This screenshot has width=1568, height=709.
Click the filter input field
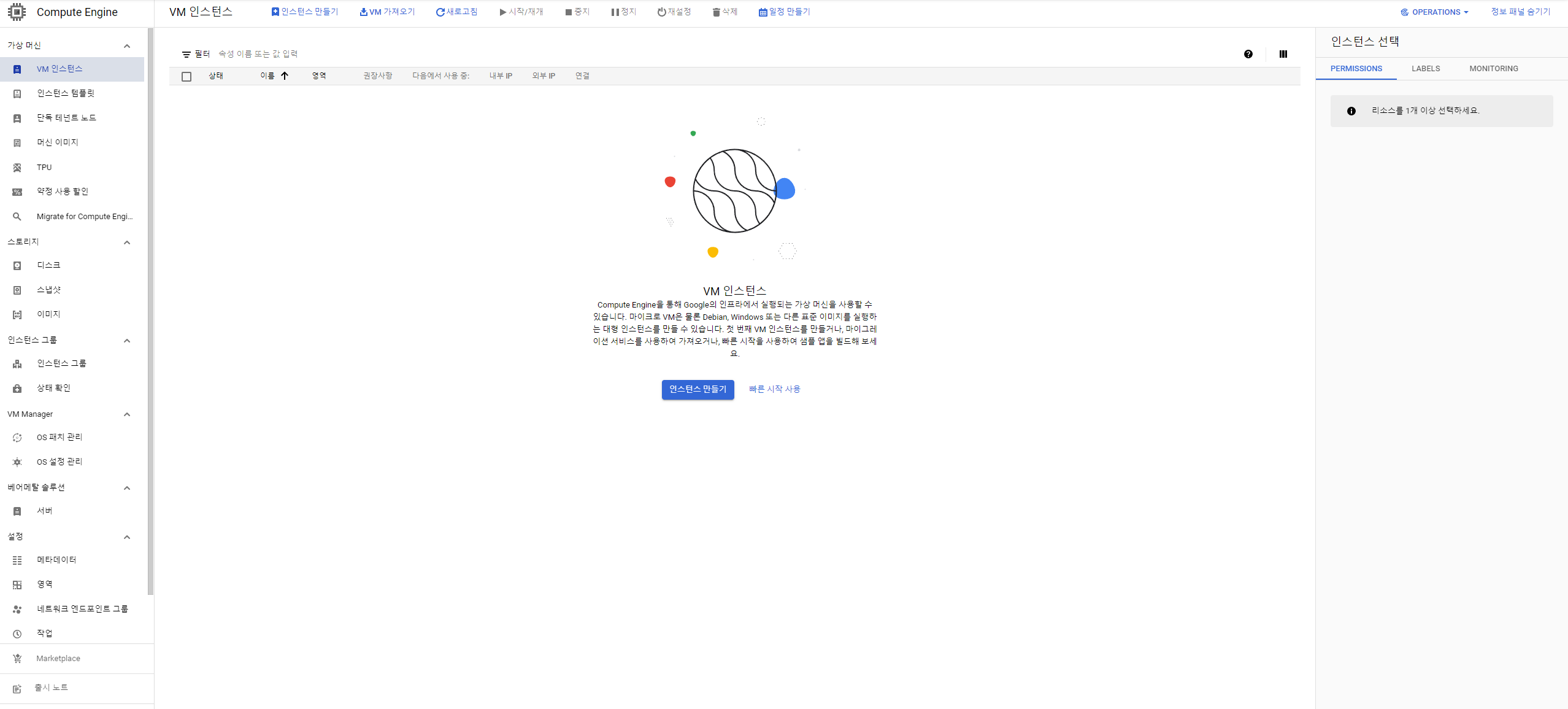(x=258, y=54)
